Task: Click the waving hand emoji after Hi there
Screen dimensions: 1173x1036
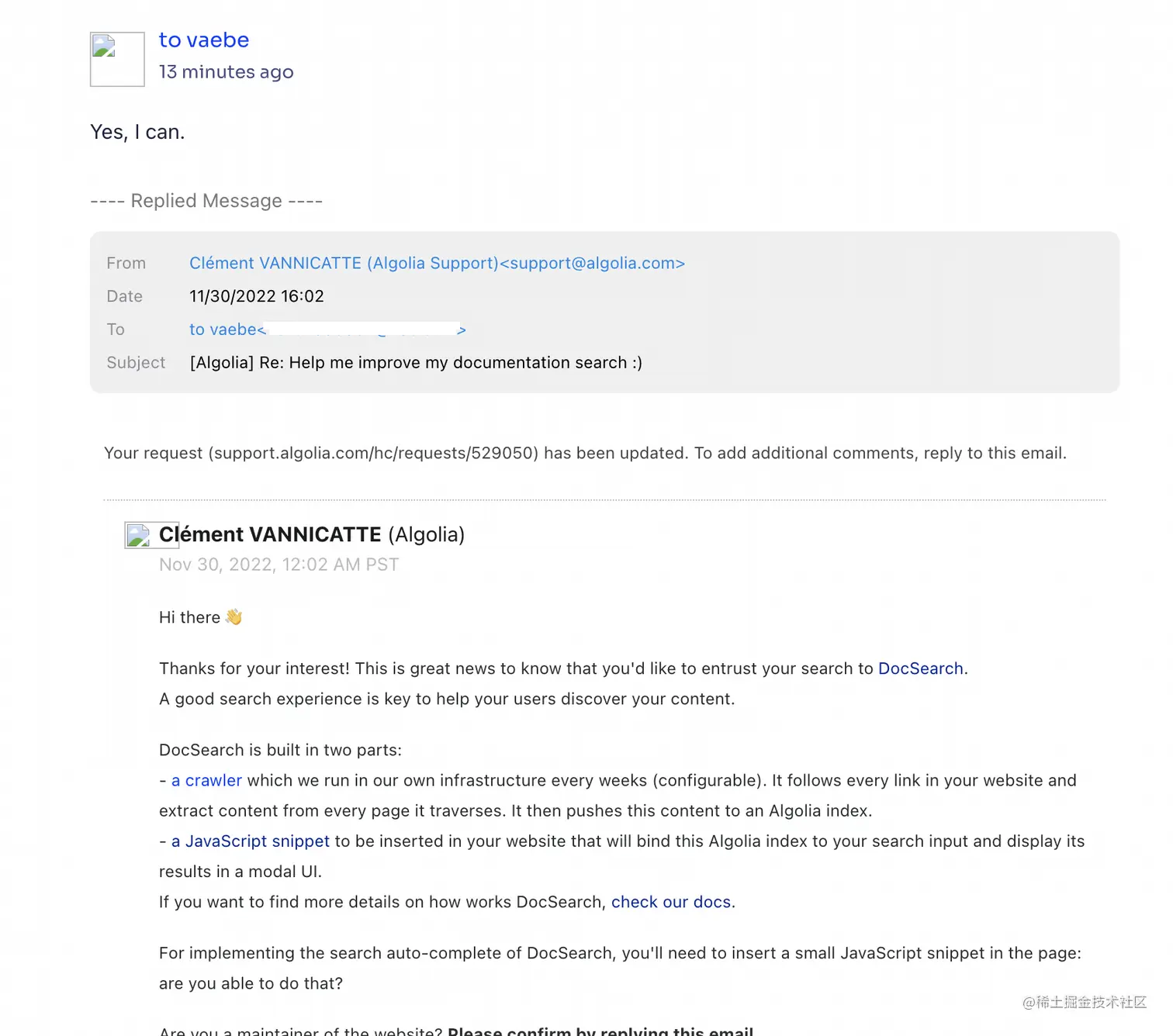Action: 234,617
